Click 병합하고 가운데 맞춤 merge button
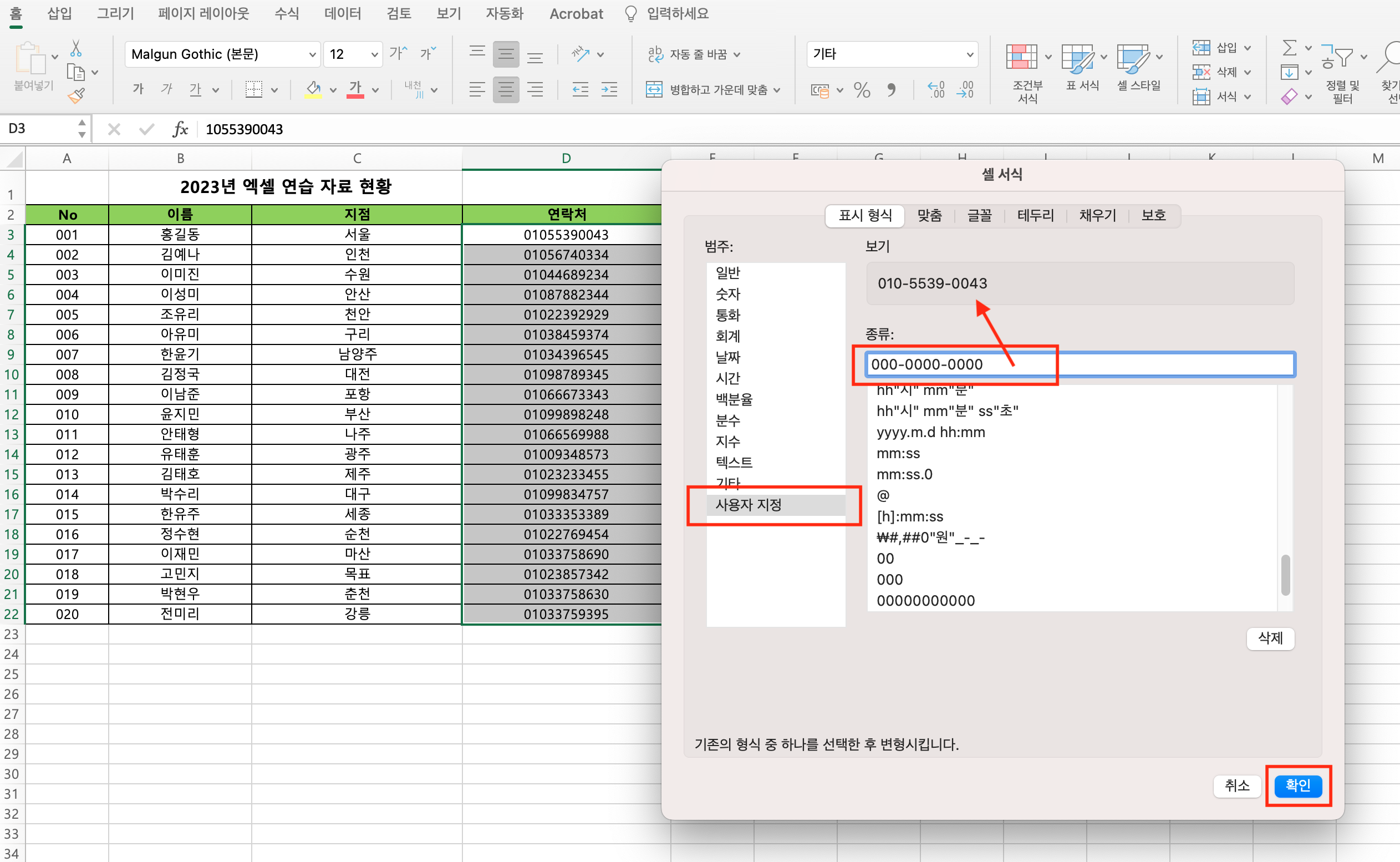This screenshot has width=1400, height=862. coord(712,89)
